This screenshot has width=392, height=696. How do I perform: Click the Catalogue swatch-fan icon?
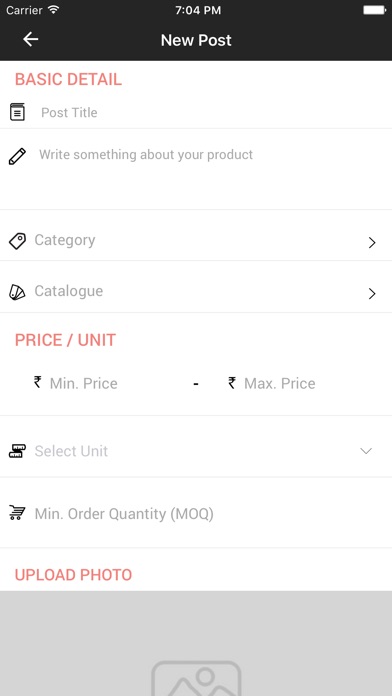pos(17,292)
